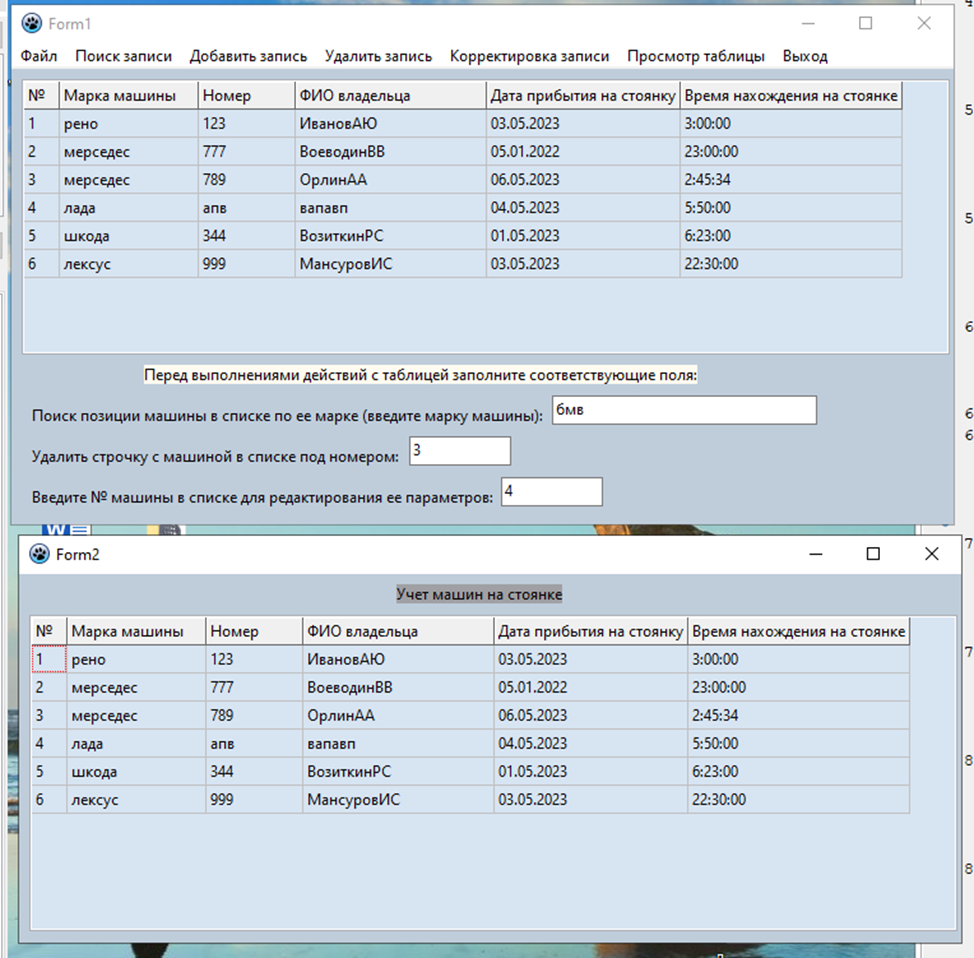Click the ВоеводинВВ owner cell in Form1
Image resolution: width=974 pixels, height=958 pixels.
click(x=389, y=152)
